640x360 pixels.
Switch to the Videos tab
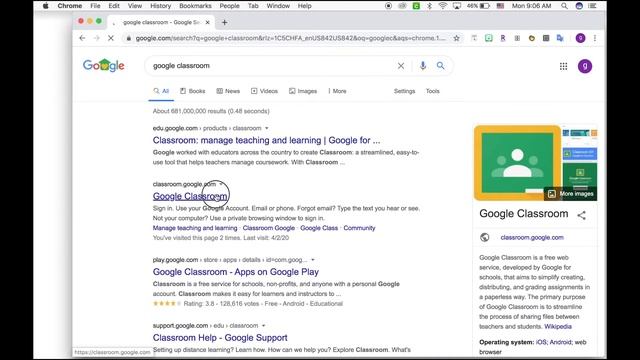click(x=264, y=91)
